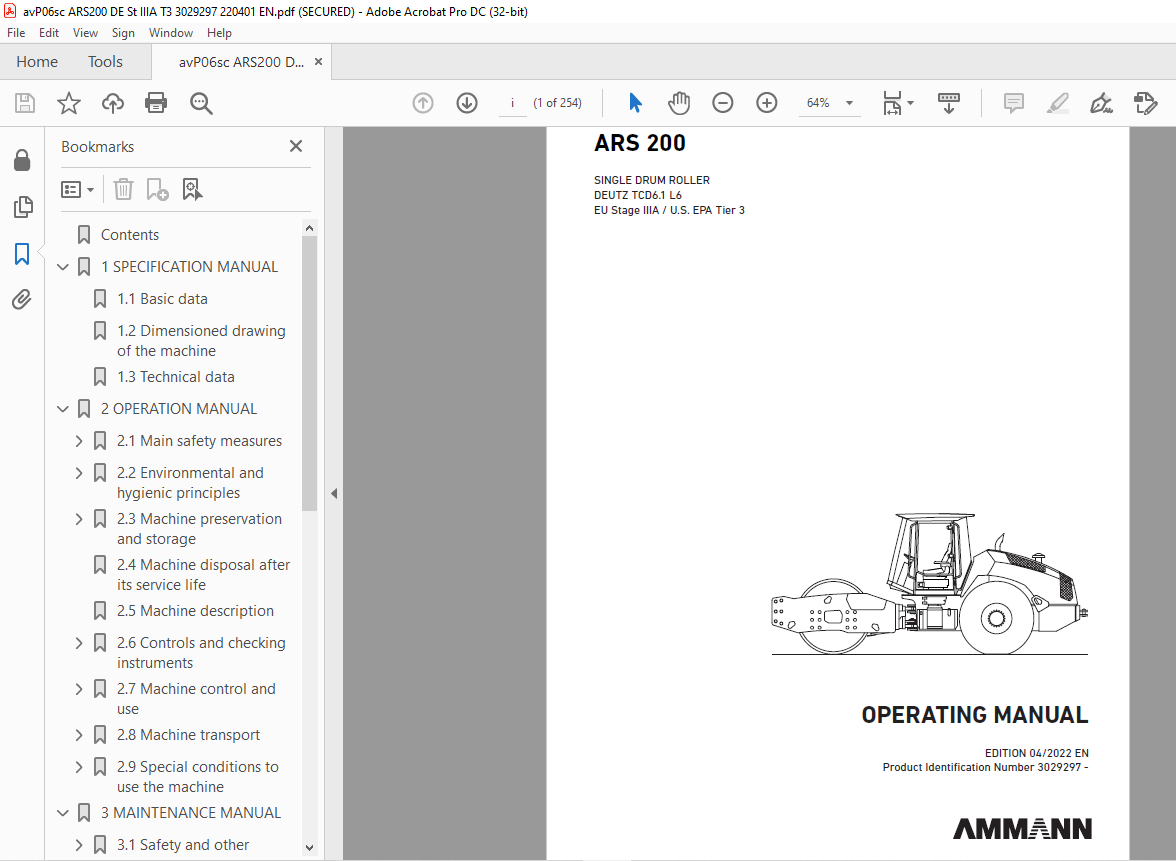Zoom in with plus icon
The image size is (1176, 861).
coord(766,103)
